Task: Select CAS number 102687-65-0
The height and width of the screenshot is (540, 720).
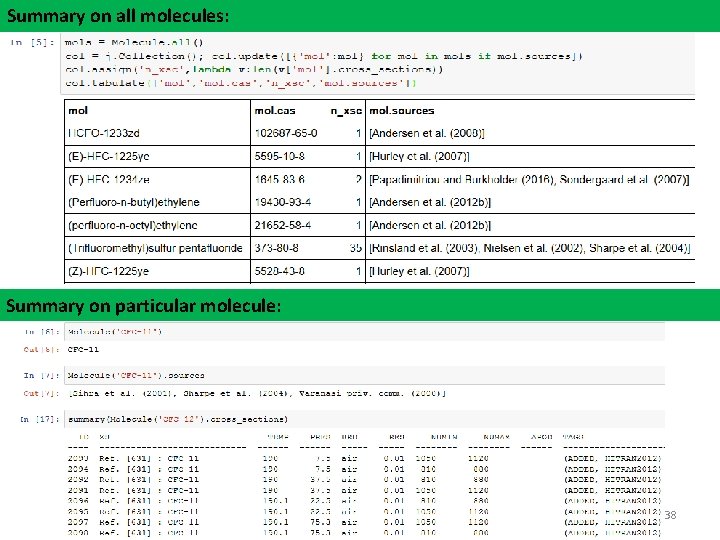Action: point(286,133)
